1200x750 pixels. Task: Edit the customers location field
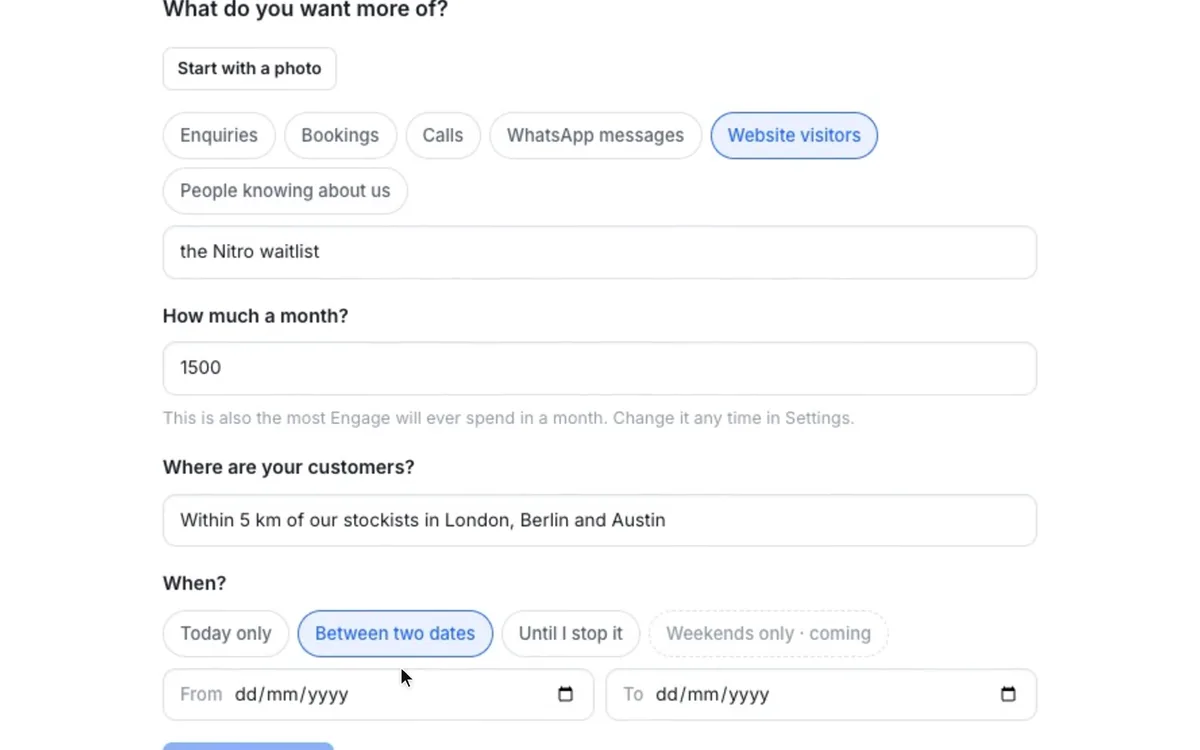coord(600,520)
